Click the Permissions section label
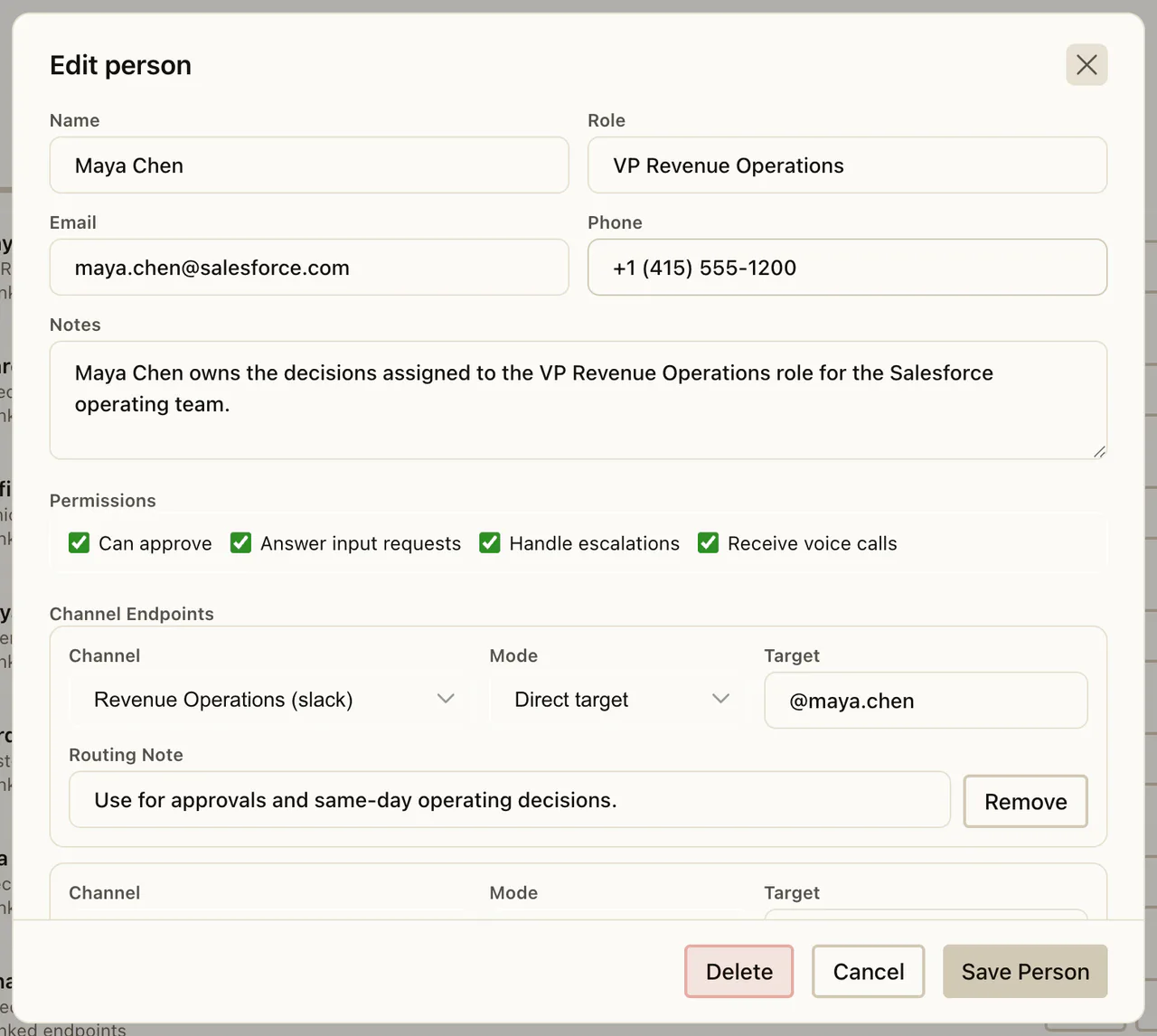The image size is (1157, 1036). point(103,501)
